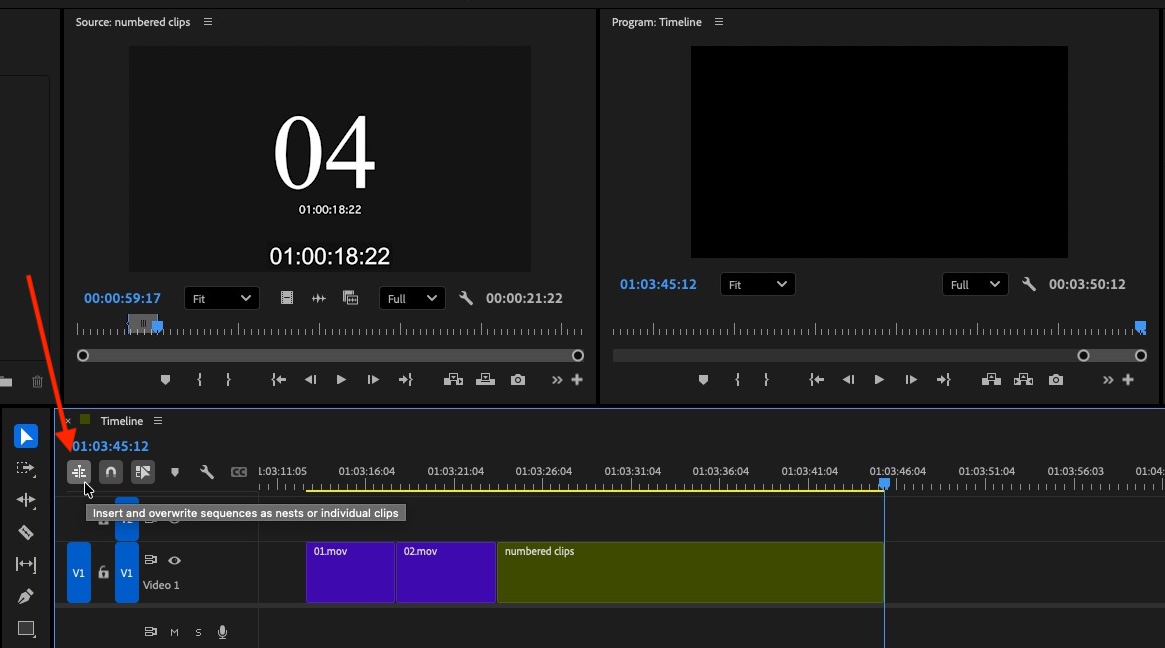Step forward one frame in Source monitor
The image size is (1165, 648).
point(373,380)
